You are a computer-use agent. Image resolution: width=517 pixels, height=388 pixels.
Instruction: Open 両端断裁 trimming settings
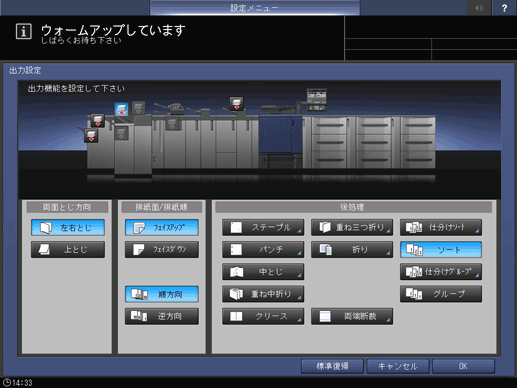coord(352,316)
